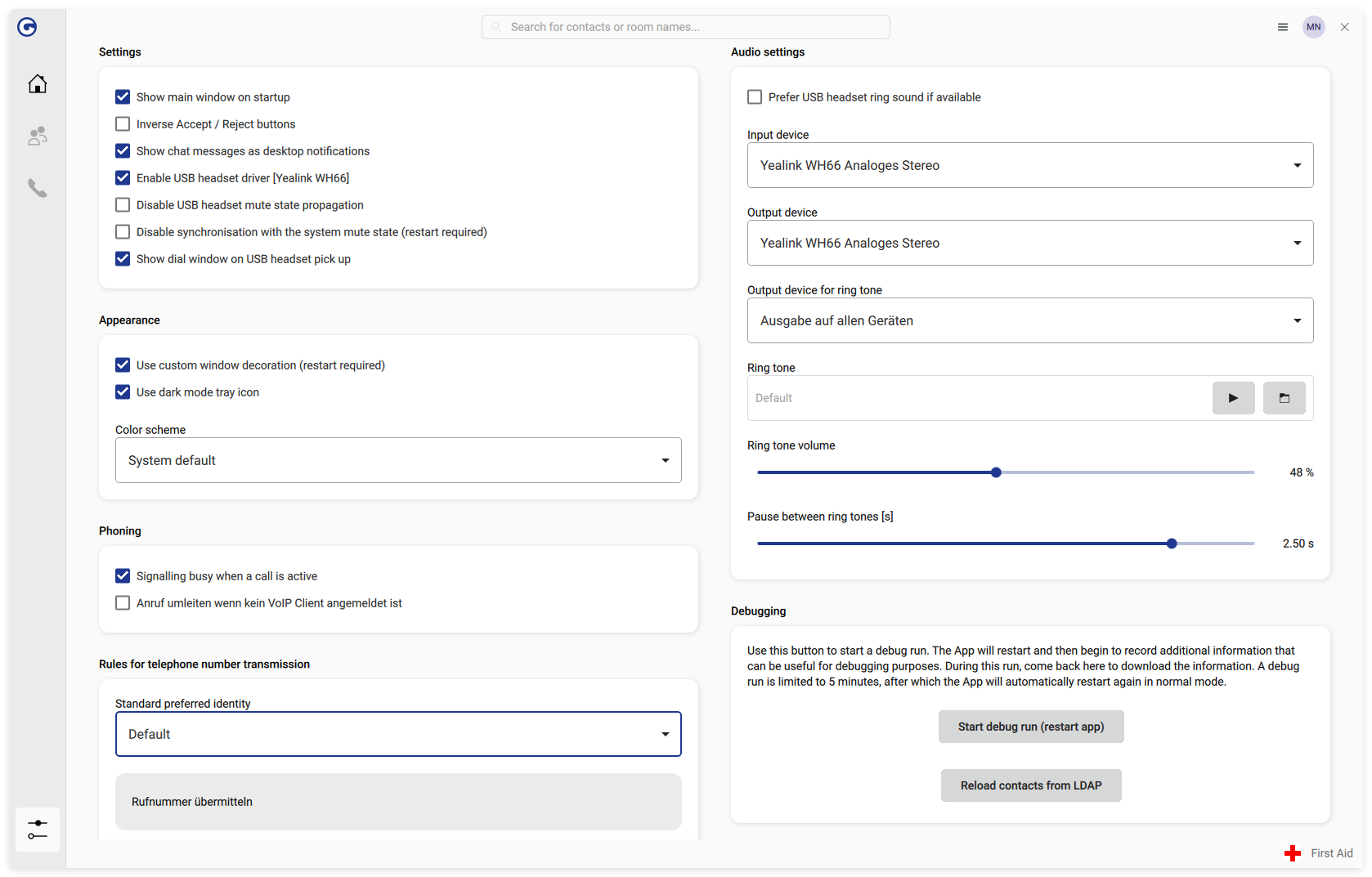The height and width of the screenshot is (877, 1372).
Task: Start a debug run to restart the app
Action: click(x=1031, y=726)
